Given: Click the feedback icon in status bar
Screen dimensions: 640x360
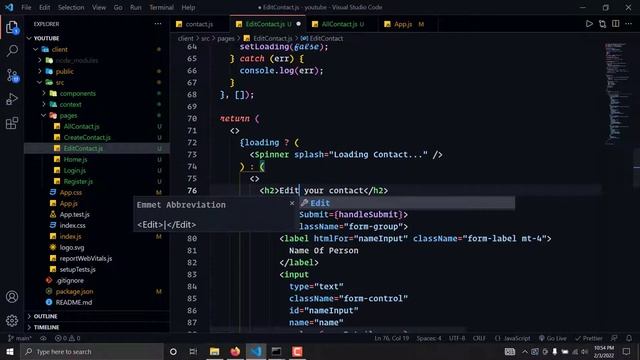Looking at the screenshot, I should click(x=614, y=338).
